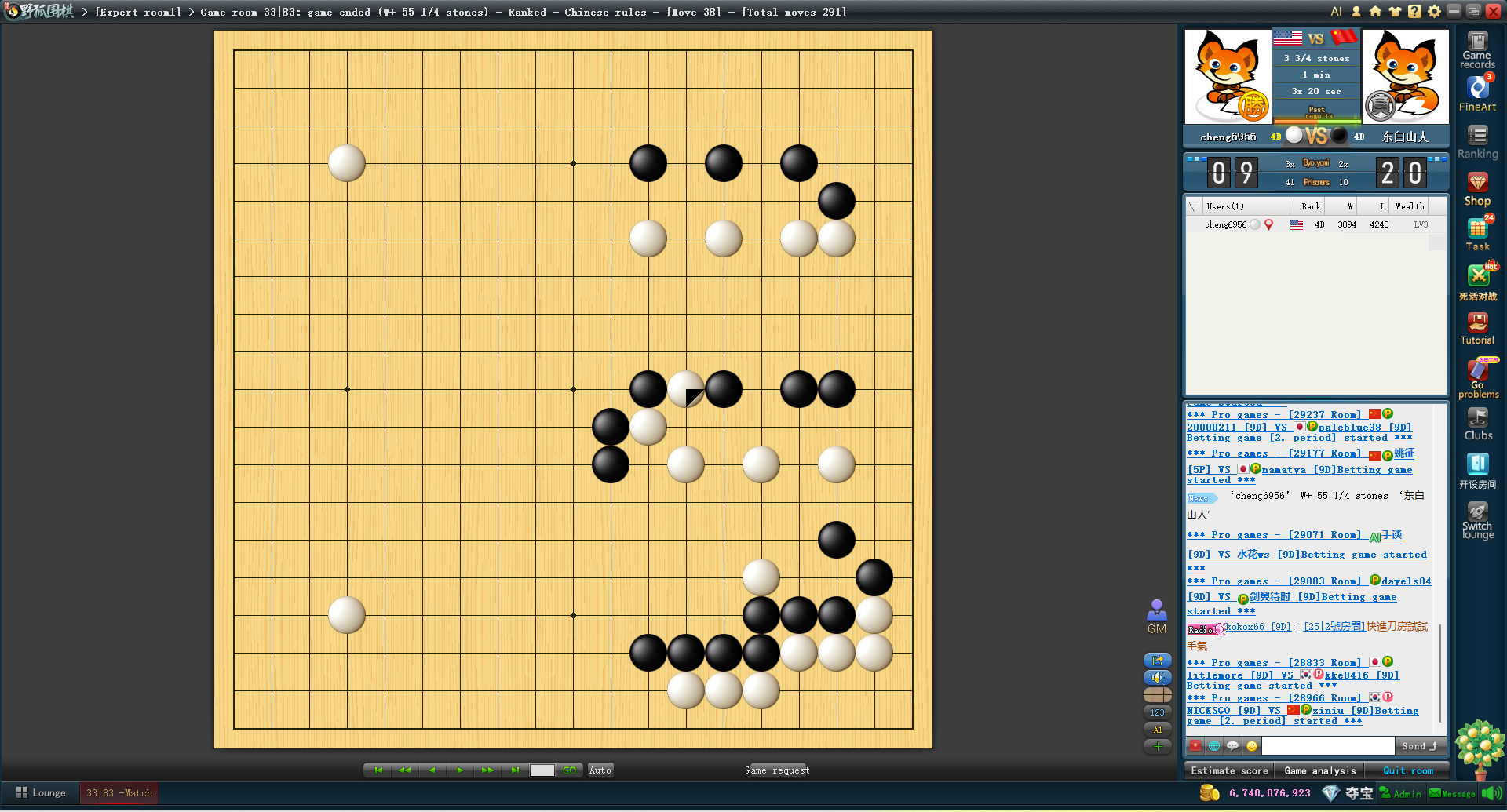Open the Shop diamond icon
Image resolution: width=1507 pixels, height=812 pixels.
pyautogui.click(x=1477, y=189)
